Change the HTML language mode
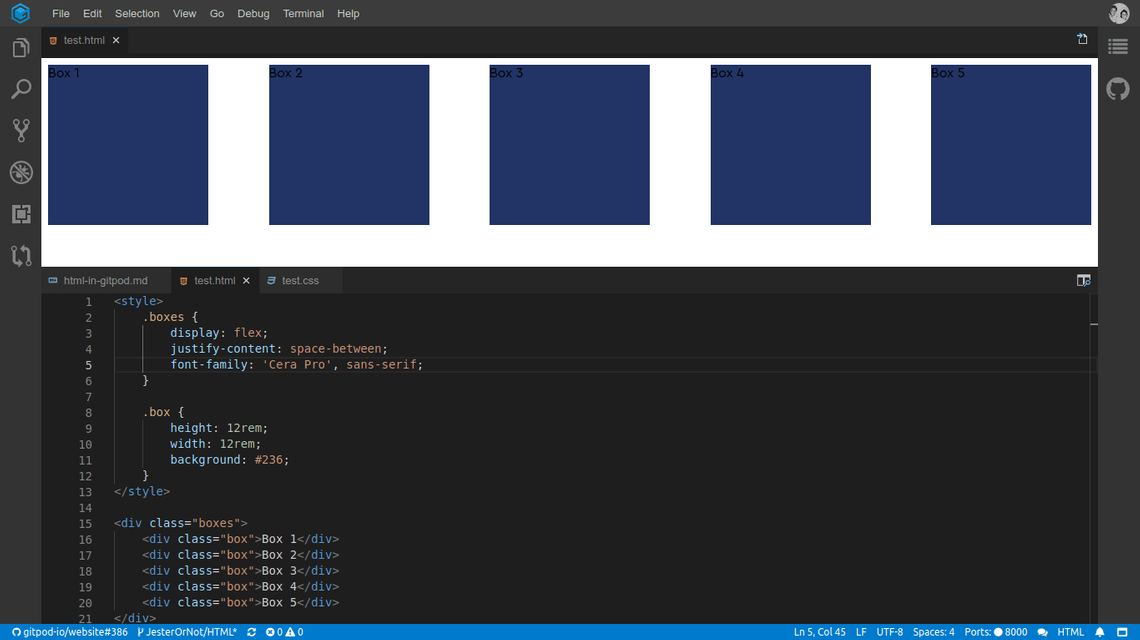The width and height of the screenshot is (1140, 640). coord(1070,632)
